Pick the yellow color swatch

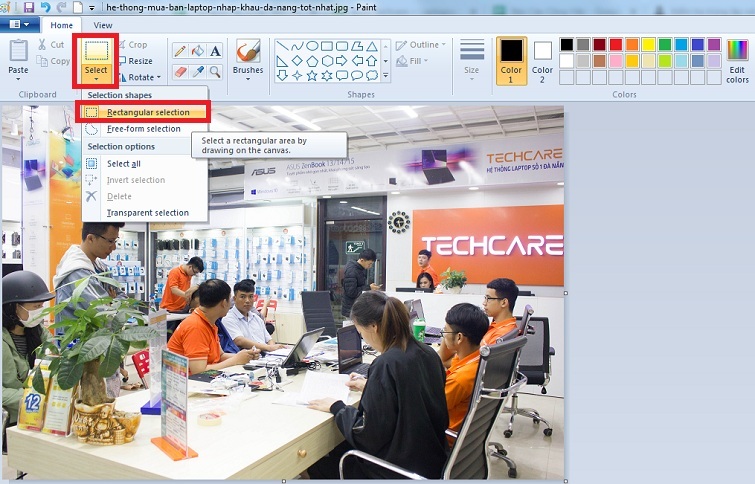648,44
